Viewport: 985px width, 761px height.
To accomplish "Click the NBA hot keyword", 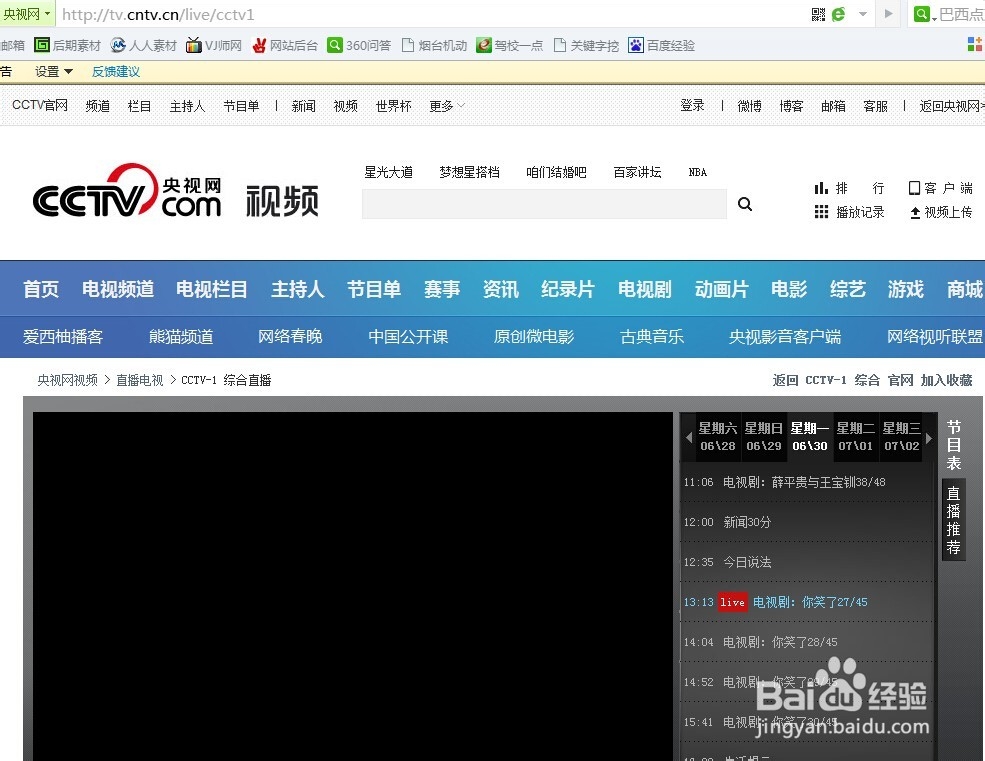I will coord(698,172).
